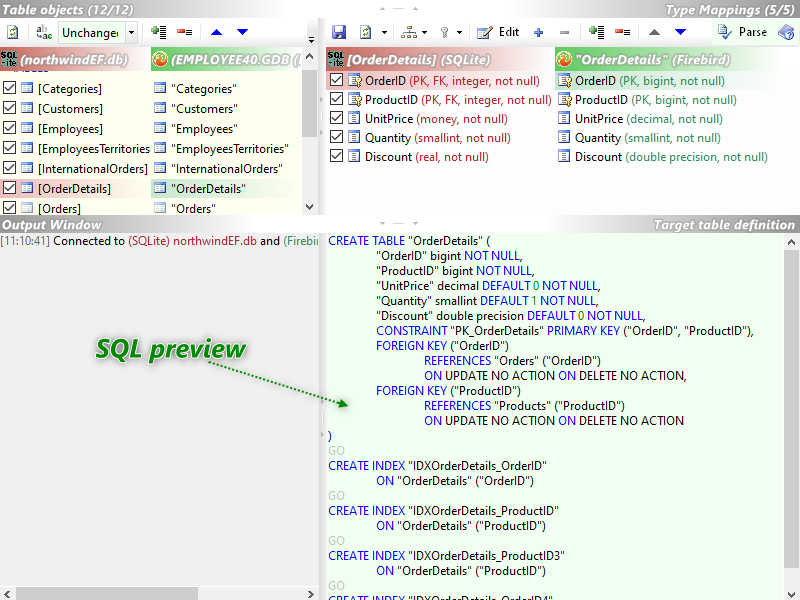Image resolution: width=800 pixels, height=600 pixels.
Task: Uncheck the [Orders] table checkbox
Action: tap(9, 207)
